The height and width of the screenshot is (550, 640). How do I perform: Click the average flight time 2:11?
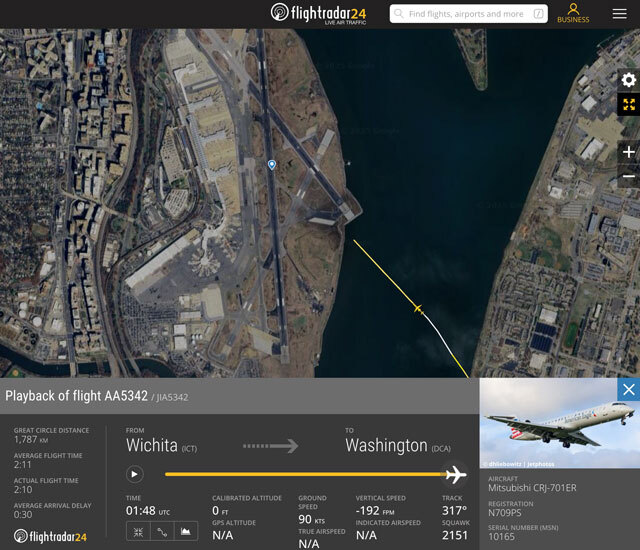tap(22, 464)
